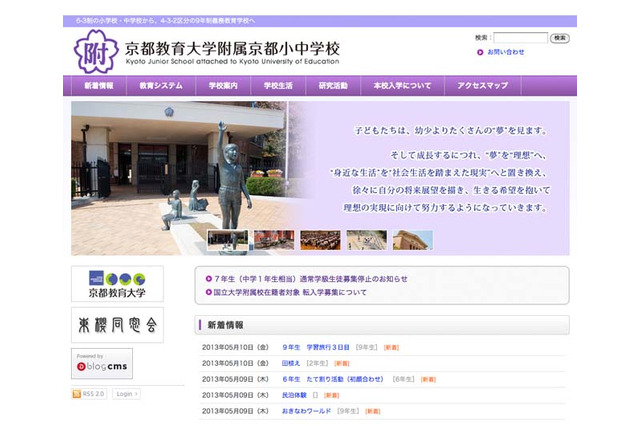This screenshot has width=640, height=426.
Task: Click the school crest logo
Action: (x=96, y=52)
